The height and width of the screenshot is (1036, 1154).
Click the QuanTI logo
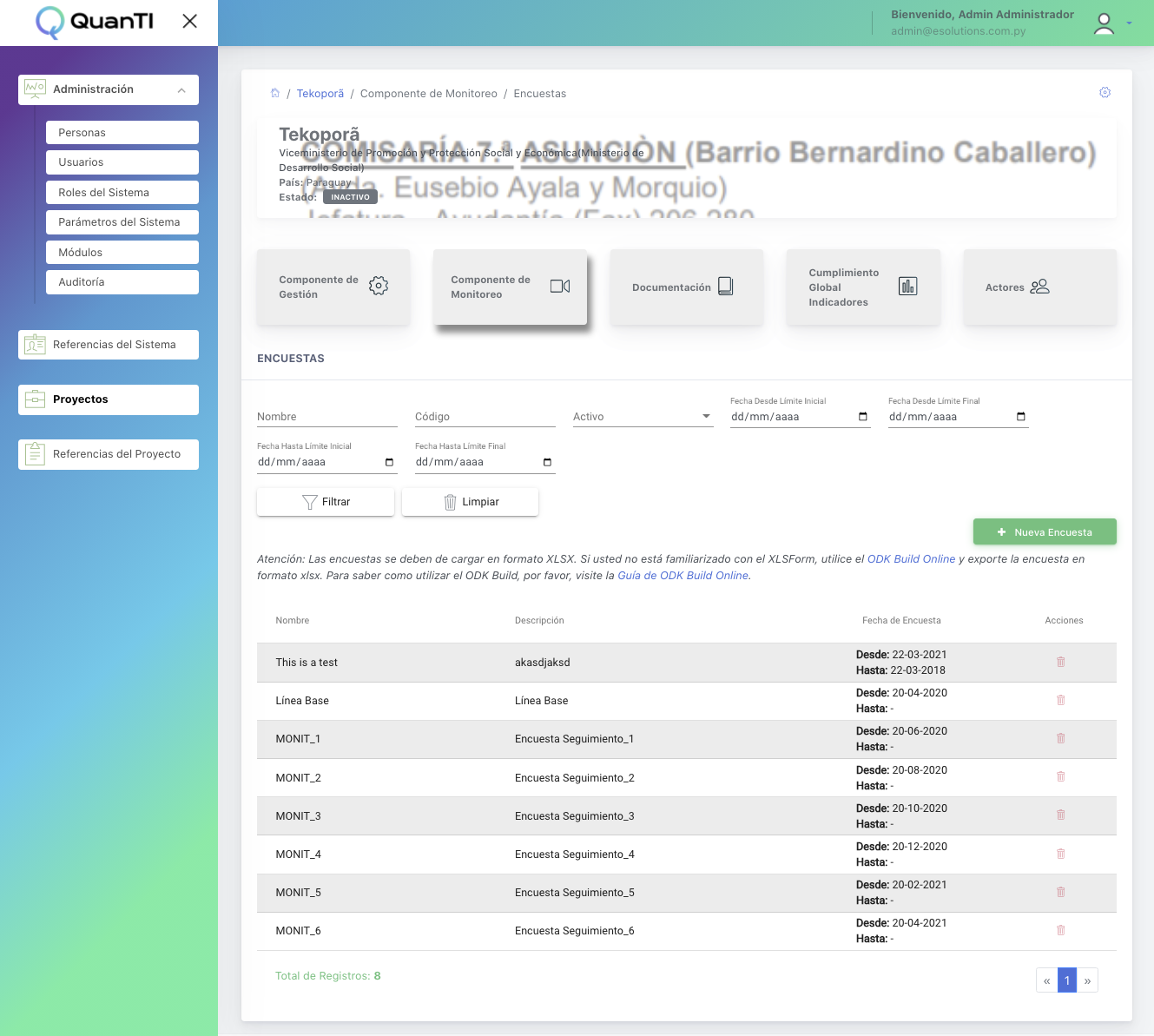95,22
